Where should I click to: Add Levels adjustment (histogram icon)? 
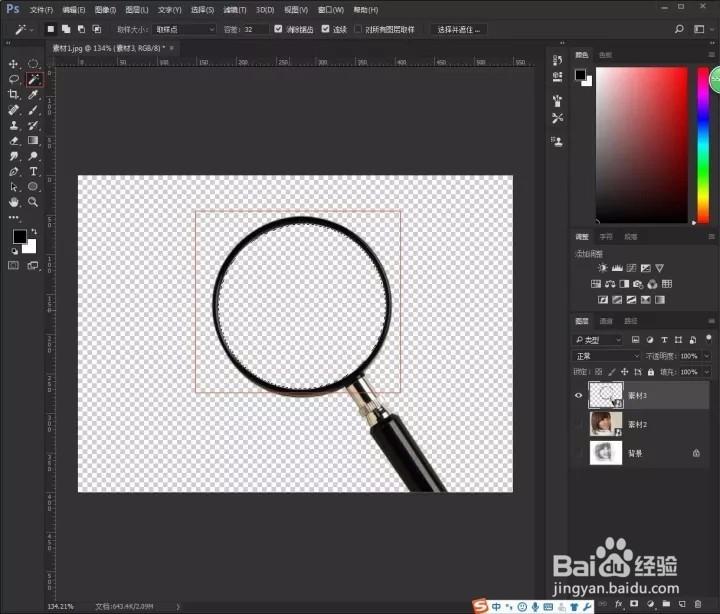click(617, 268)
